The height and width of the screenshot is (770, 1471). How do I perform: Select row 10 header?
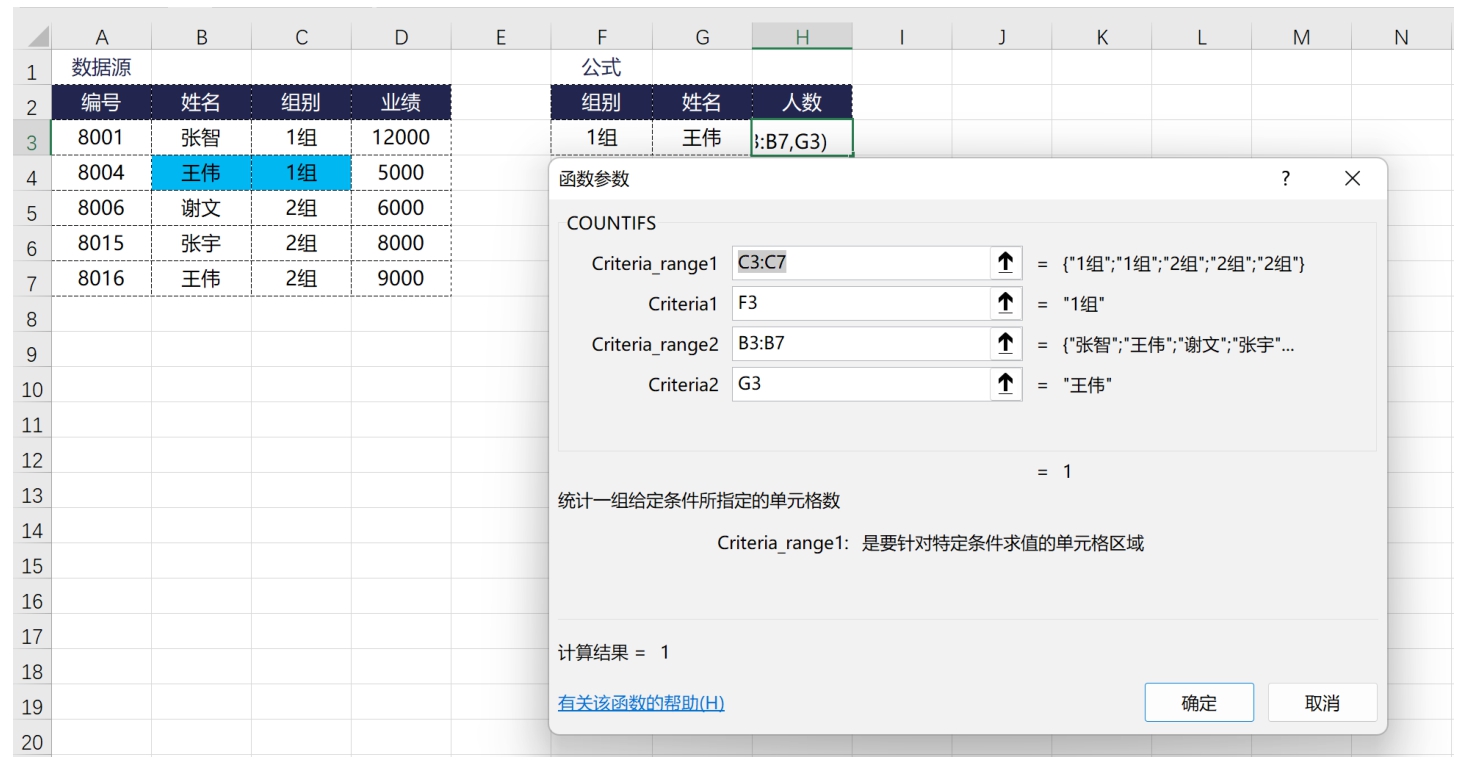[x=32, y=390]
